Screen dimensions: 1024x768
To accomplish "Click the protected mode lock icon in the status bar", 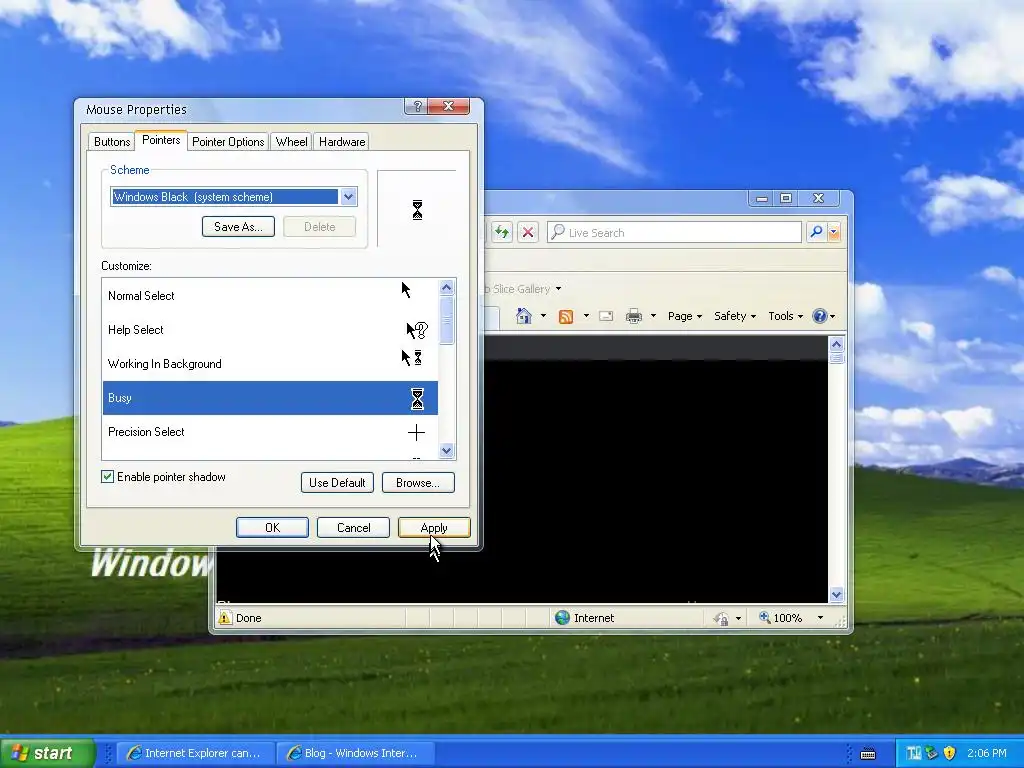I will coord(721,618).
